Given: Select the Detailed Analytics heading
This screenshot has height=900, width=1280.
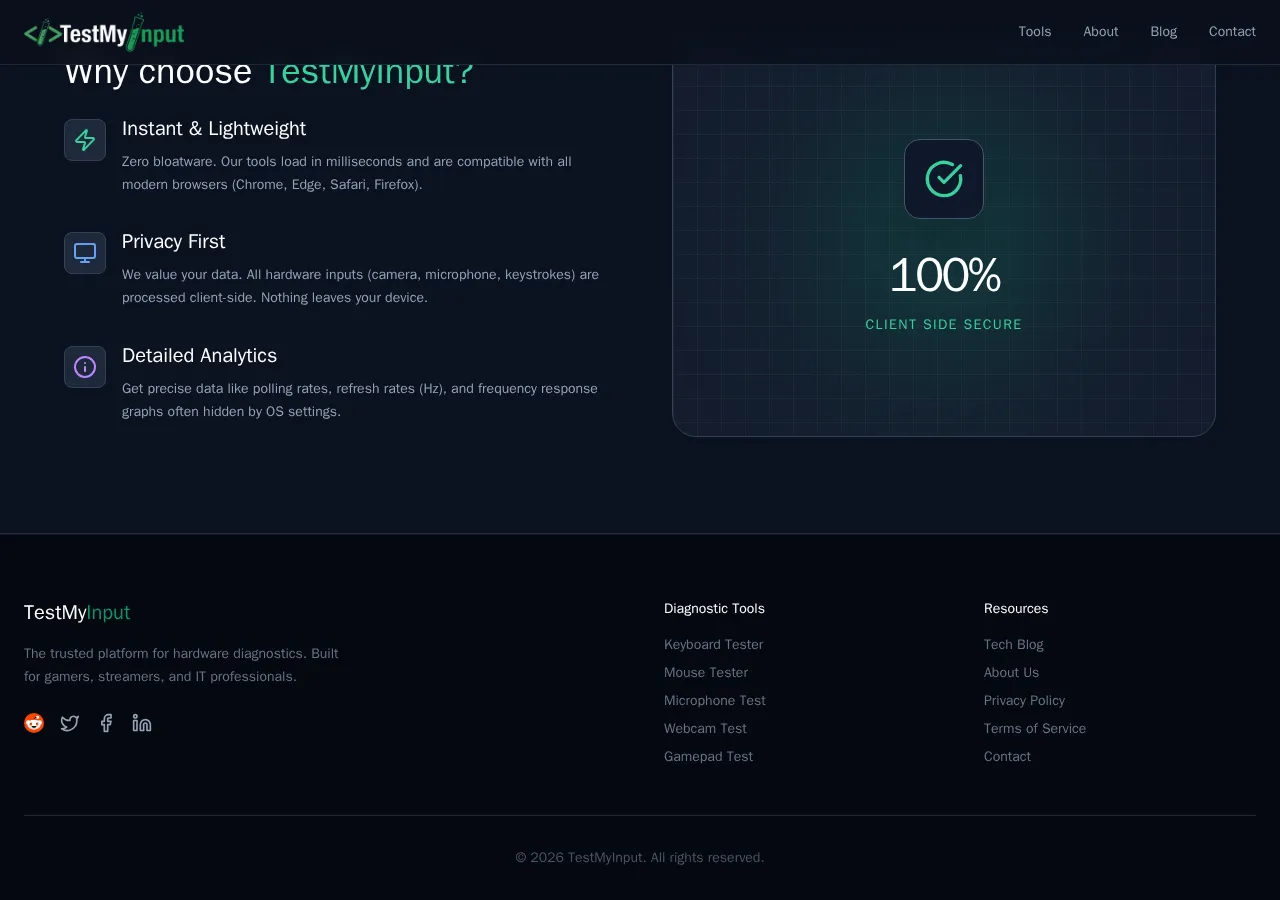Looking at the screenshot, I should (200, 356).
